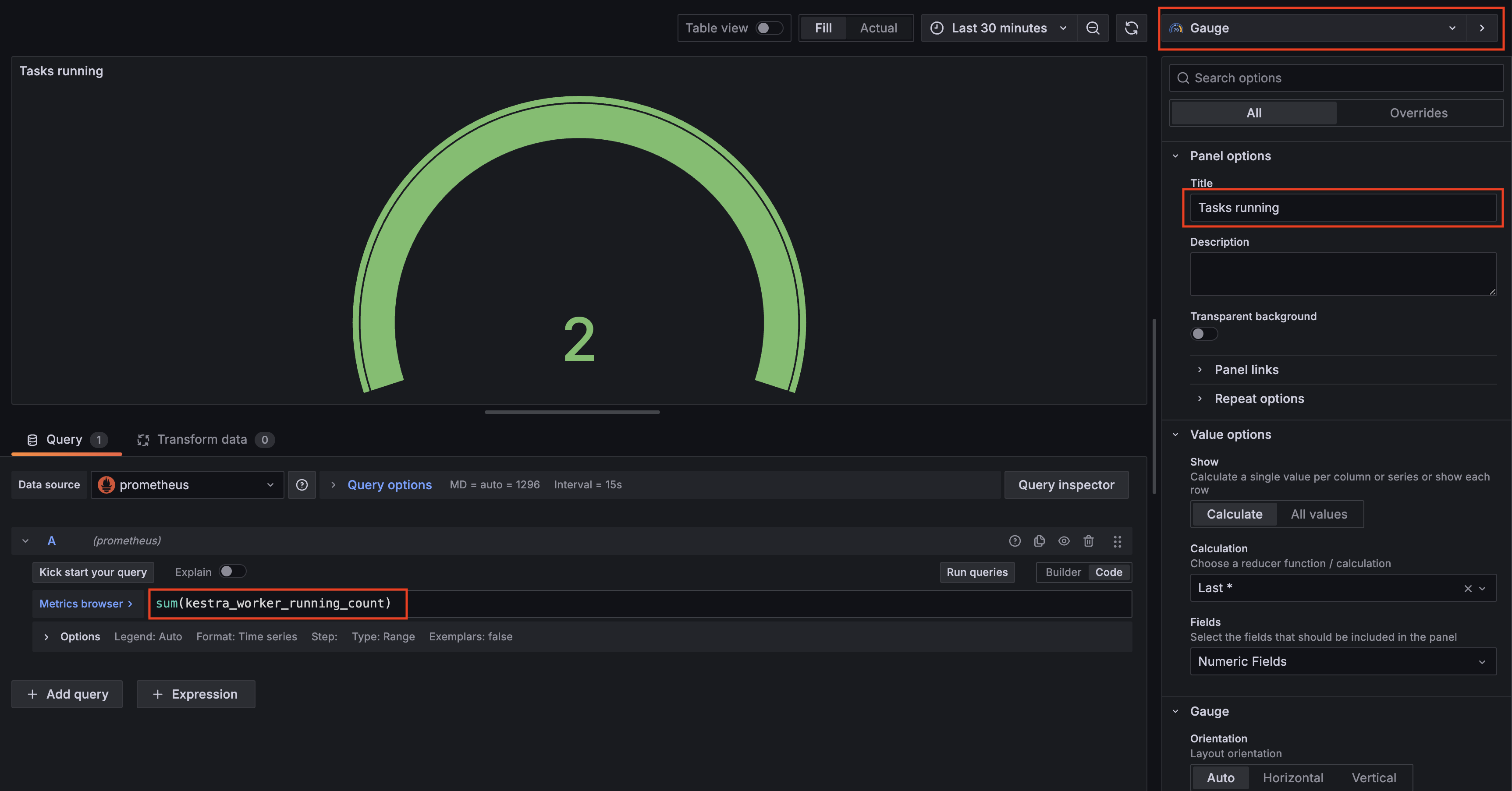Image resolution: width=1512 pixels, height=791 pixels.
Task: Run queries for the panel
Action: [977, 572]
